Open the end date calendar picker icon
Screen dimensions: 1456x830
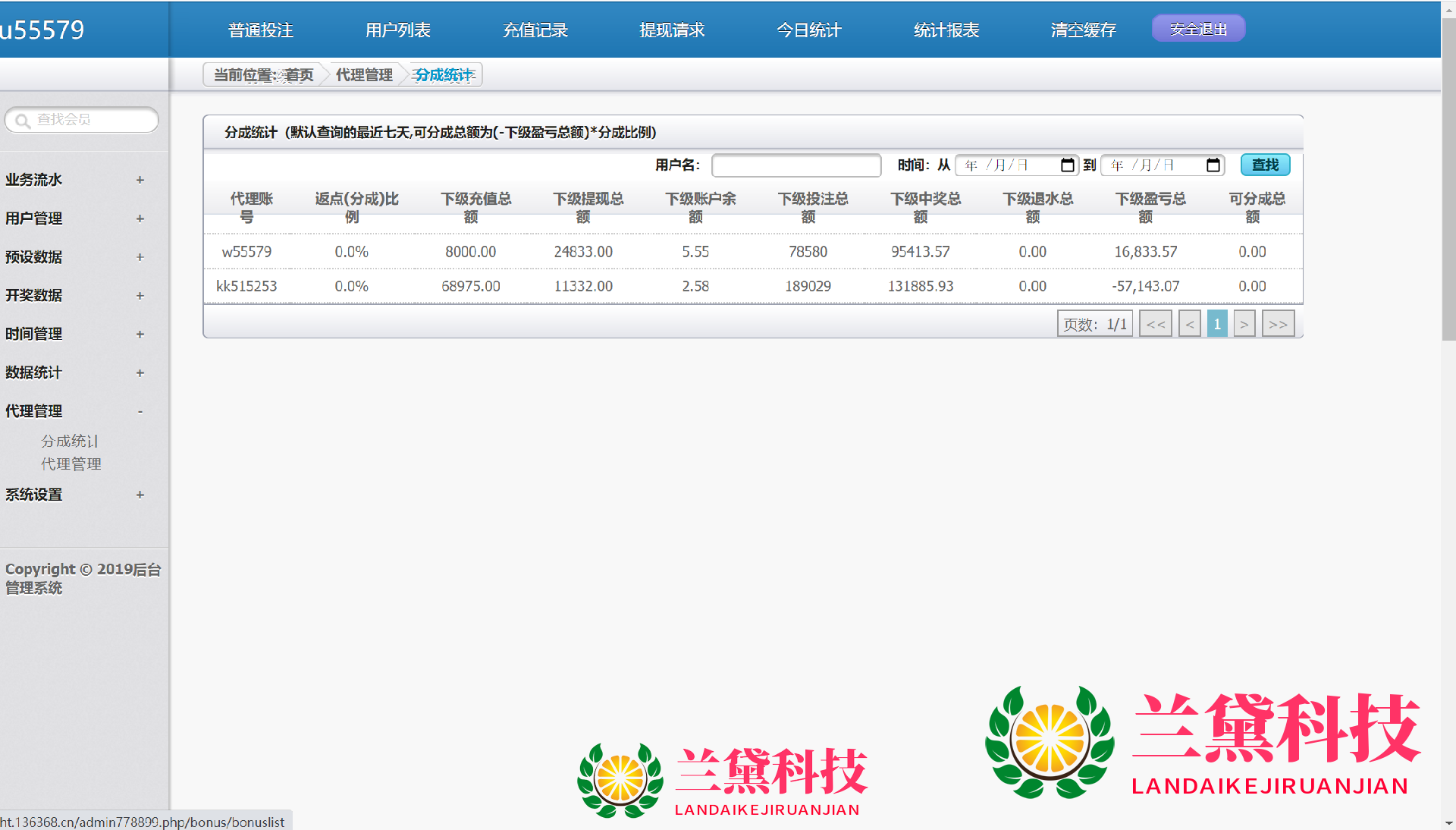1213,165
